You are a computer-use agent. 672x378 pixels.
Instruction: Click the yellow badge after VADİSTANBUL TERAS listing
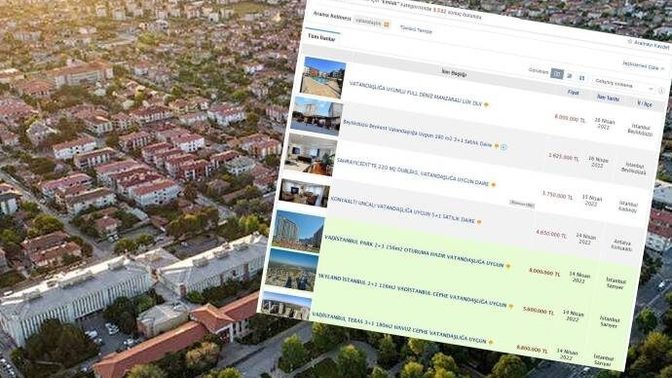pyautogui.click(x=491, y=342)
